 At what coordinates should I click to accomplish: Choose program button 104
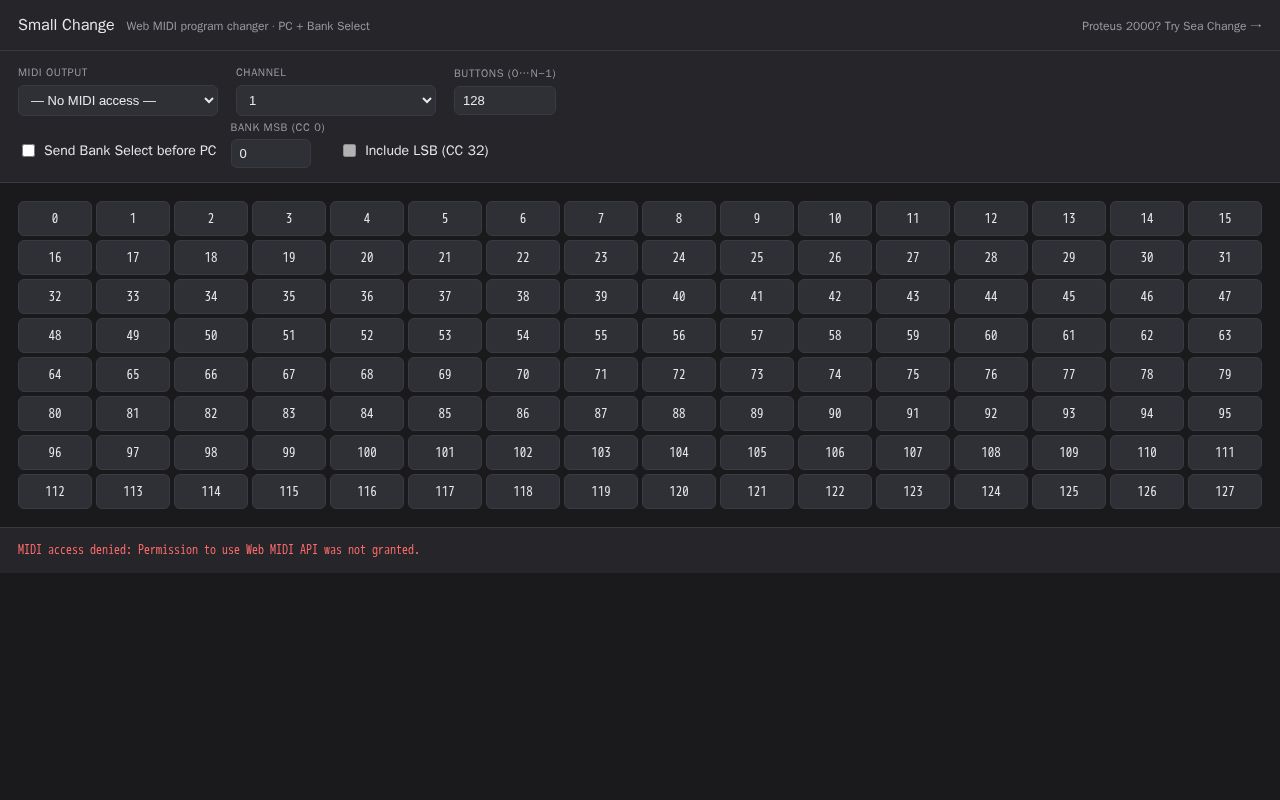[679, 452]
